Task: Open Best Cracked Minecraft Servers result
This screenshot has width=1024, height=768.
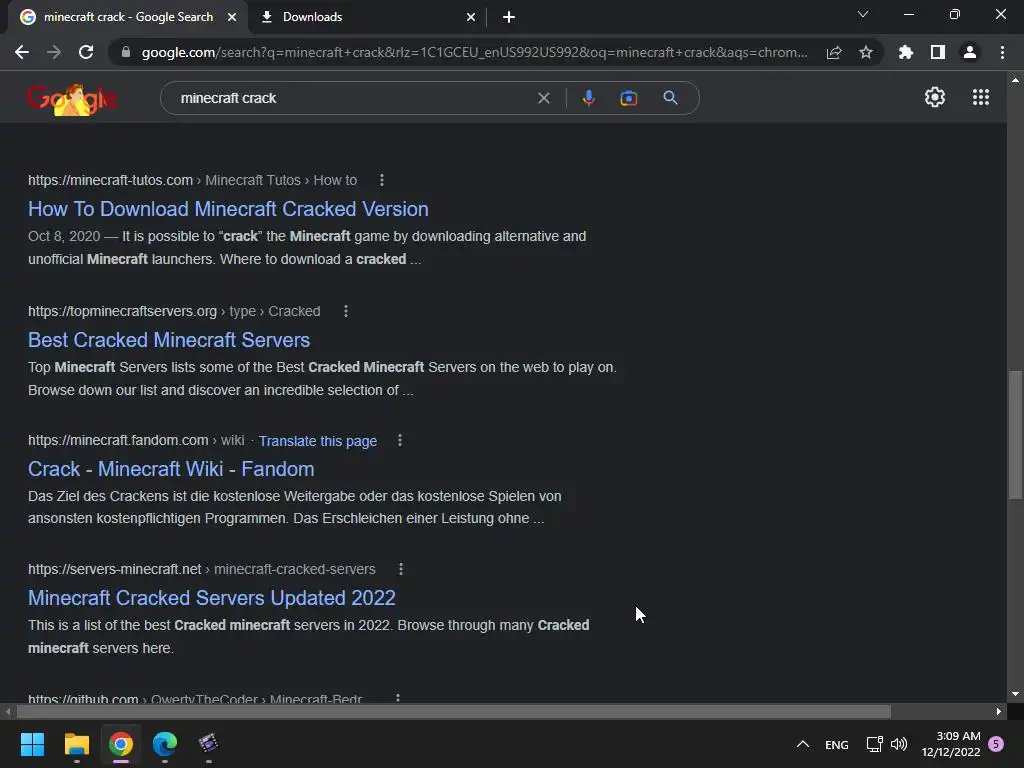Action: pos(168,340)
